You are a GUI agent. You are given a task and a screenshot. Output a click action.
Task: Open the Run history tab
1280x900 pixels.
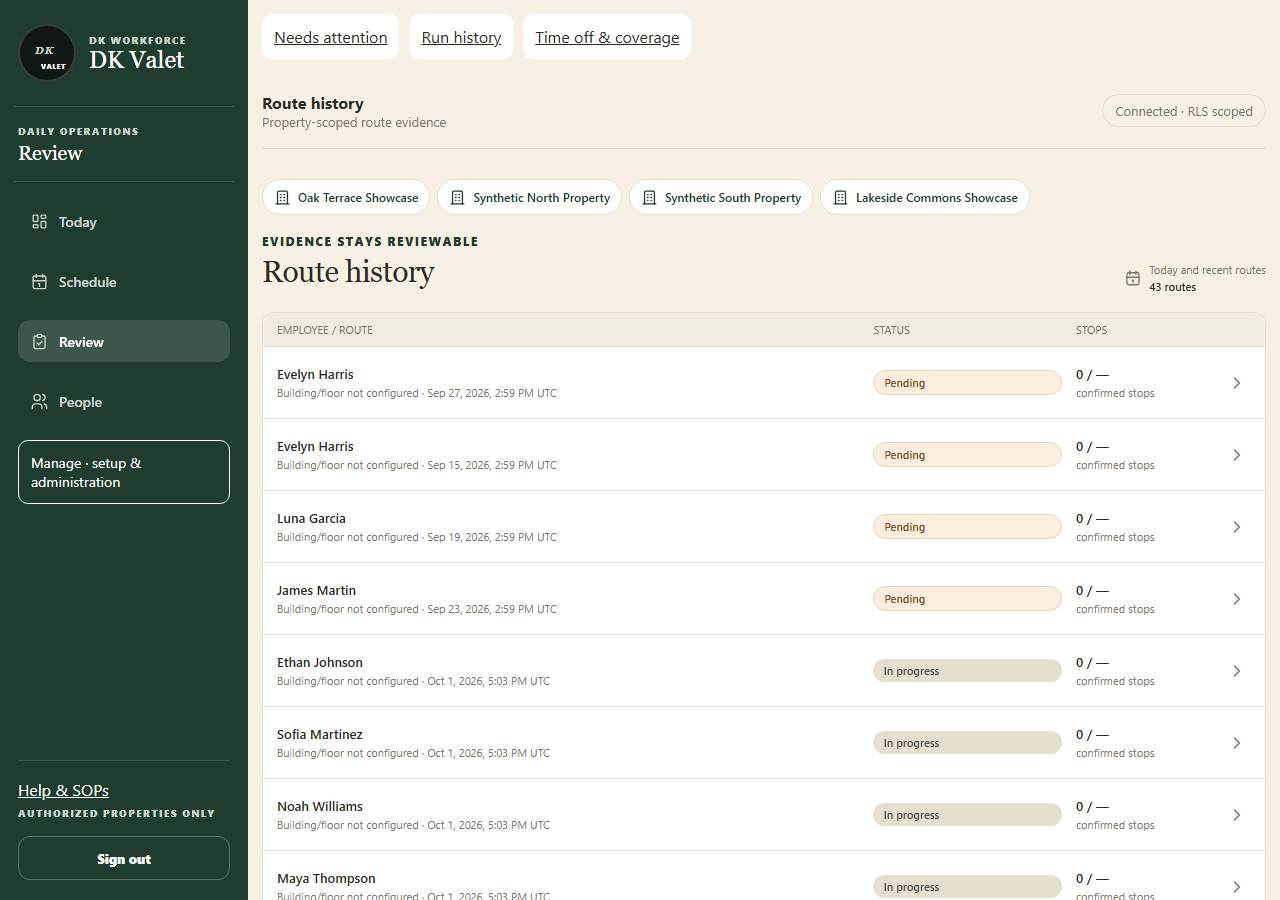[x=461, y=37]
